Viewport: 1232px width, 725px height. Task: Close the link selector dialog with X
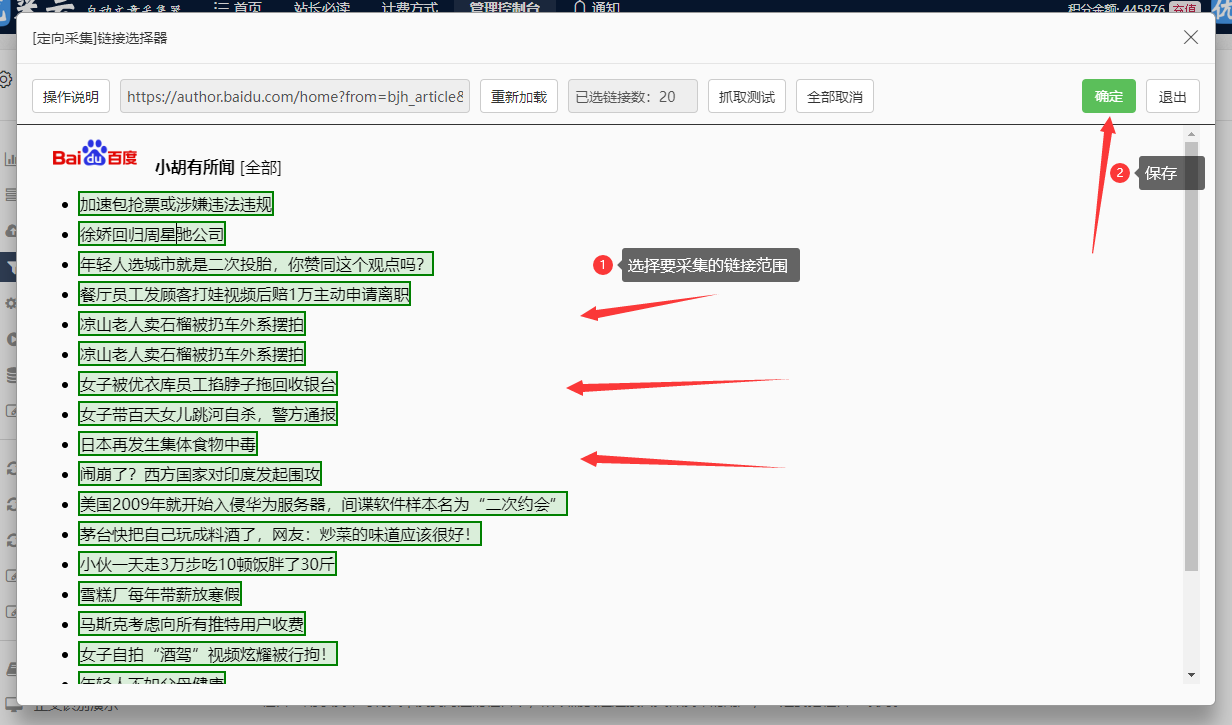point(1190,38)
